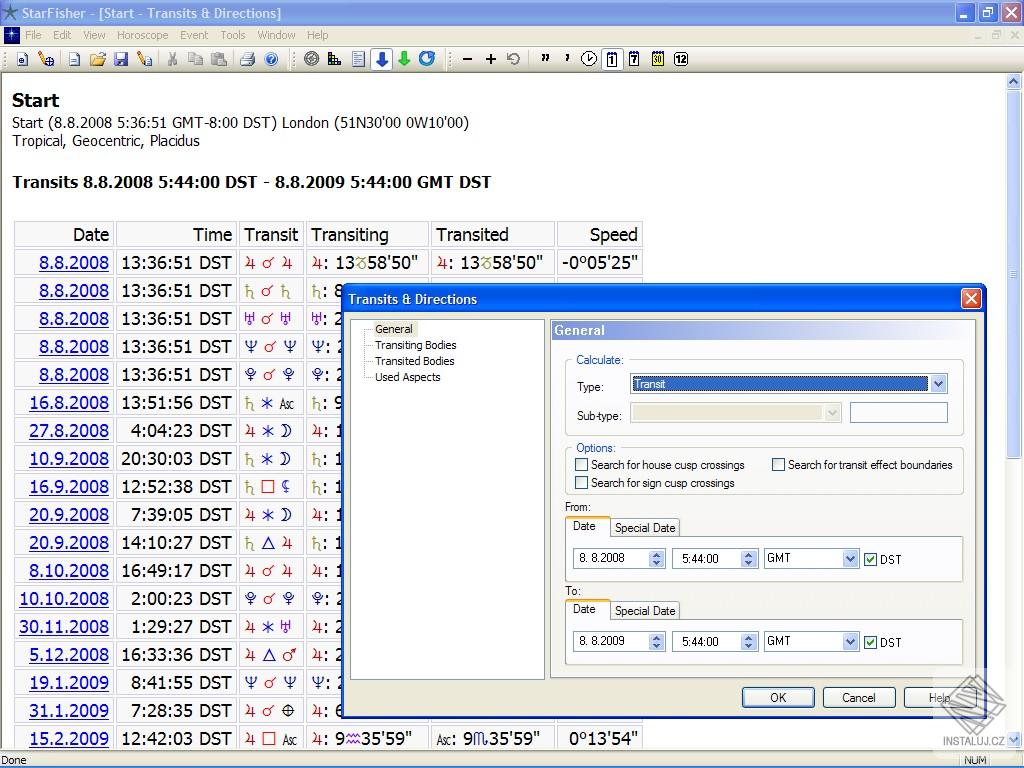This screenshot has height=768, width=1024.
Task: Click the plus step forward icon
Action: tap(490, 59)
